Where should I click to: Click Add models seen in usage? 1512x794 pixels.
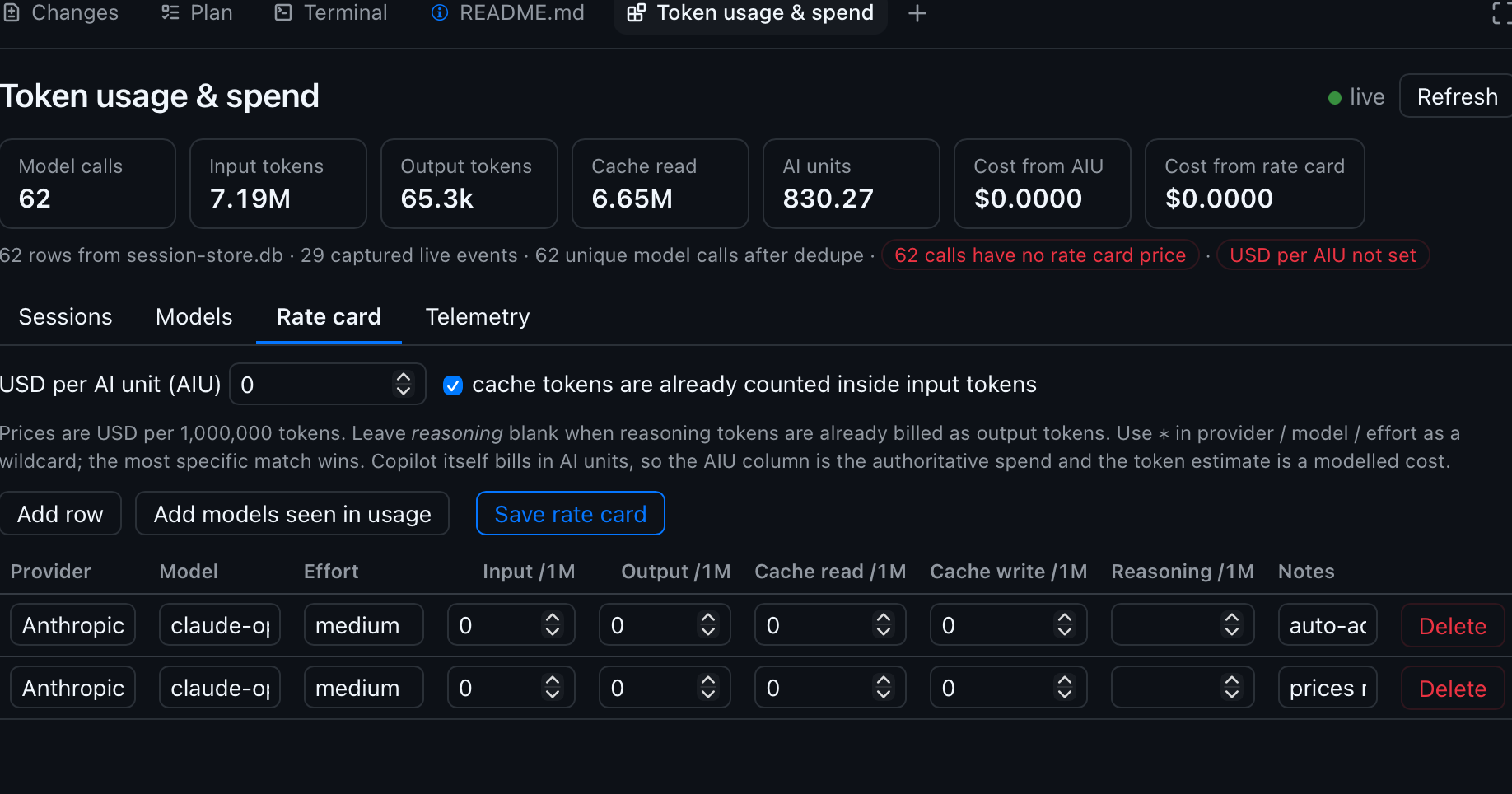click(292, 514)
